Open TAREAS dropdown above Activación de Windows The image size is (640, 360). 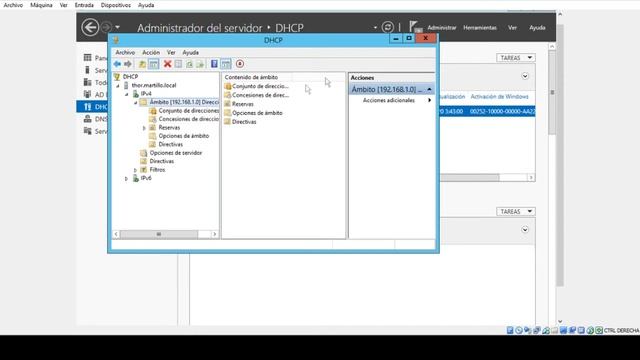(x=516, y=58)
